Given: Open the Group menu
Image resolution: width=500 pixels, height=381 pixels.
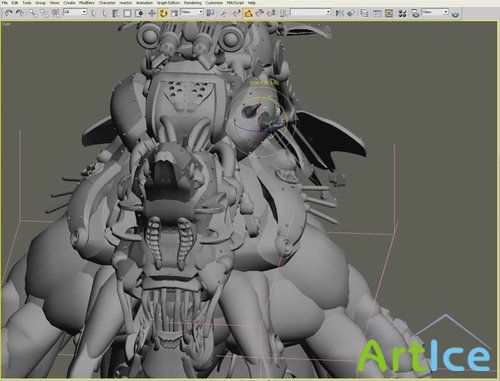Looking at the screenshot, I should pos(40,3).
